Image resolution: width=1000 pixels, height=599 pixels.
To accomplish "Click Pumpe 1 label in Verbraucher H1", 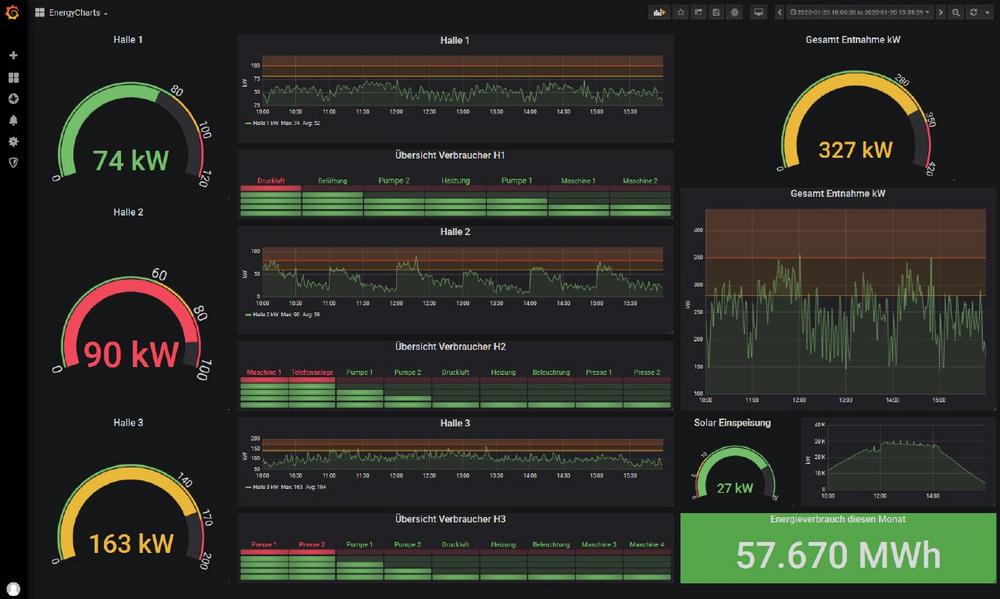I will (x=517, y=181).
